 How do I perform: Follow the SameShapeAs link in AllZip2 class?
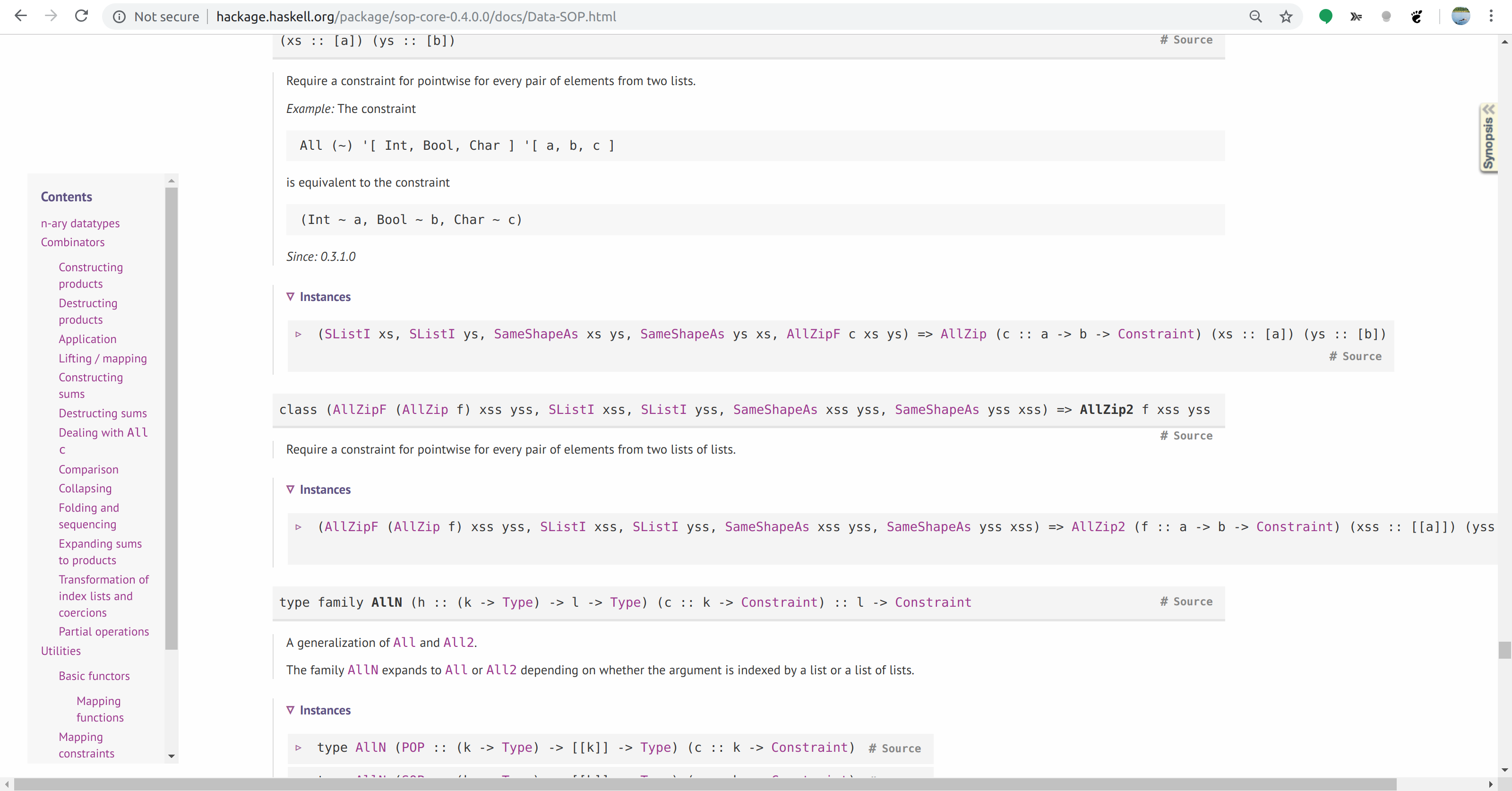(774, 410)
